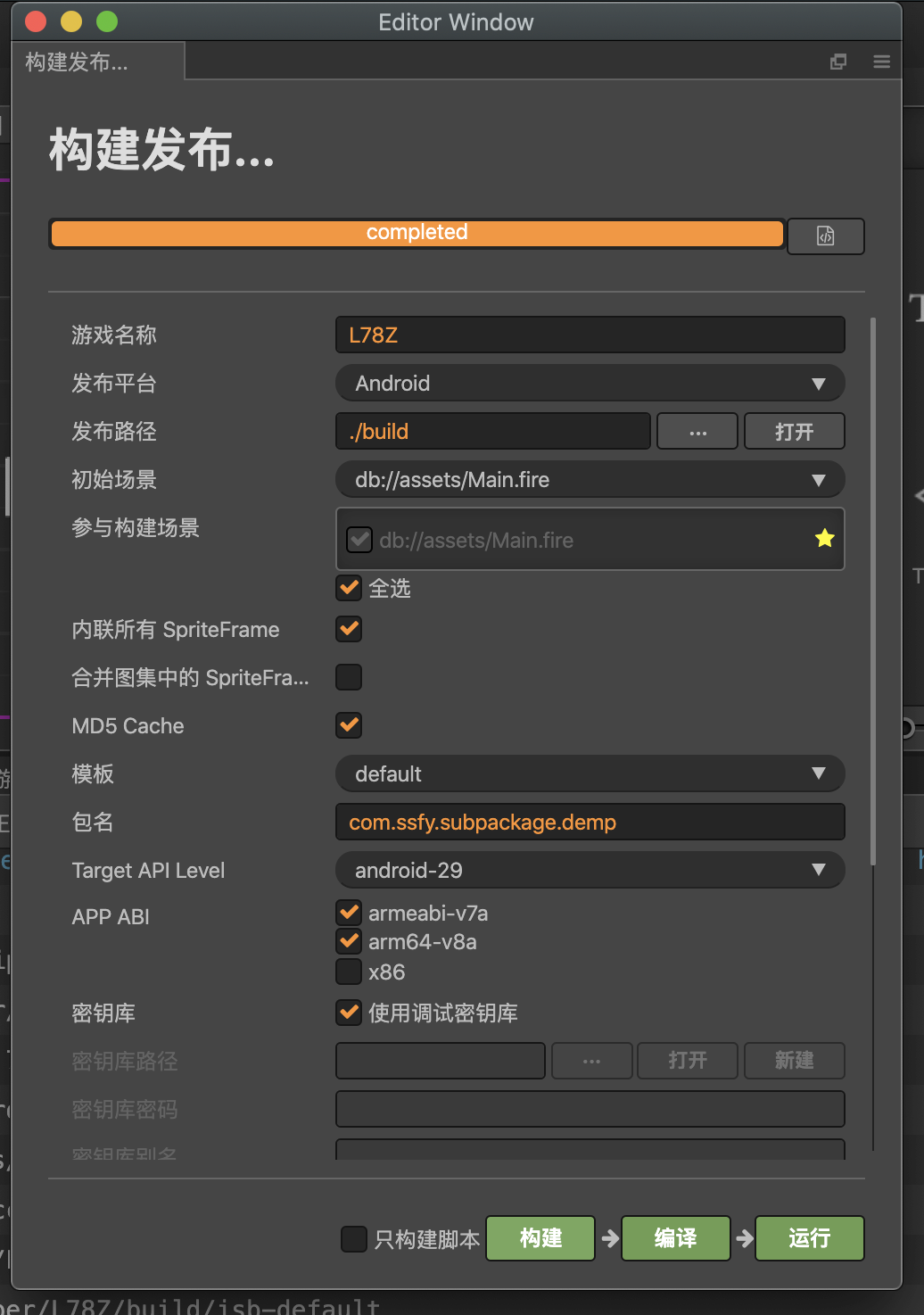Disable the MD5 Cache checkbox
924x1315 pixels.
[x=349, y=725]
